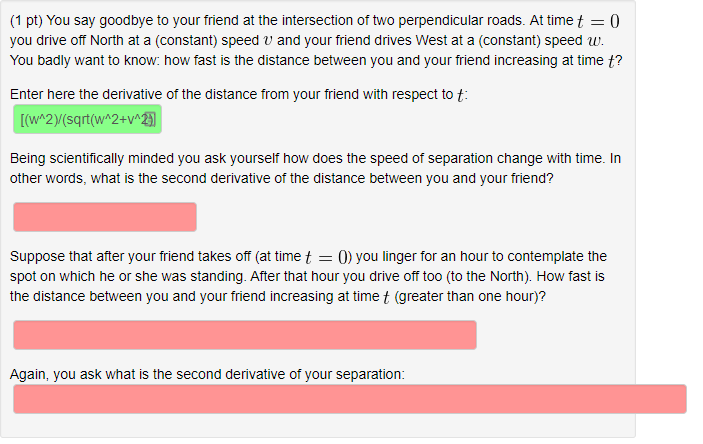Focus the answer box for the one-hour delay question
The width and height of the screenshot is (703, 444).
click(244, 335)
